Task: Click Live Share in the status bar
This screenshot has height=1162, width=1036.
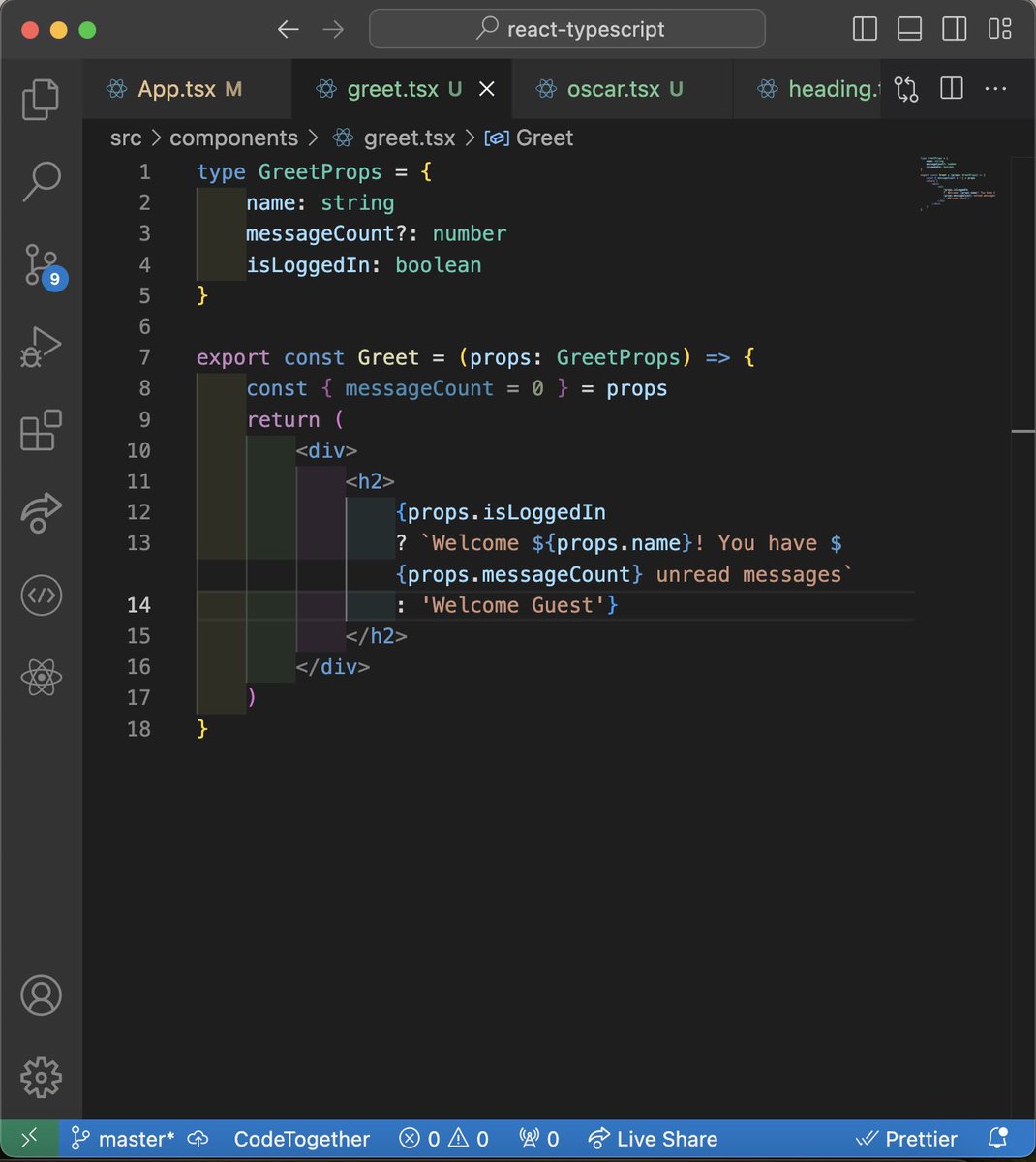Action: pos(653,1139)
